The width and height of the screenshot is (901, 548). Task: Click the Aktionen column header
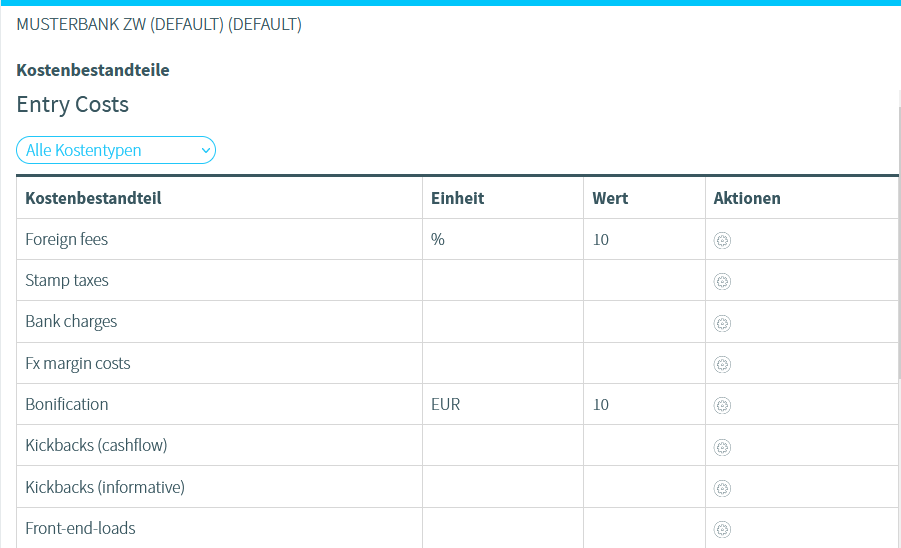click(x=747, y=198)
